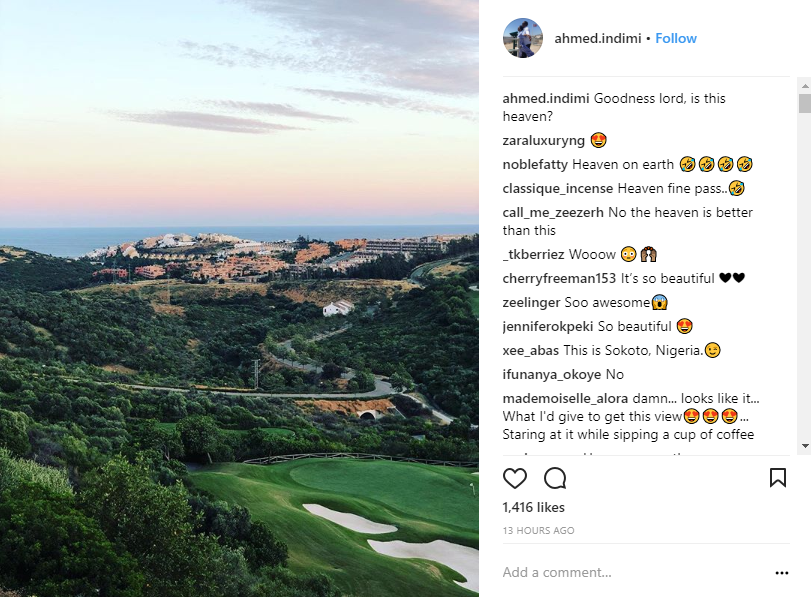Open noblefatty's profile from comments
Image resolution: width=811 pixels, height=597 pixels.
[x=535, y=164]
